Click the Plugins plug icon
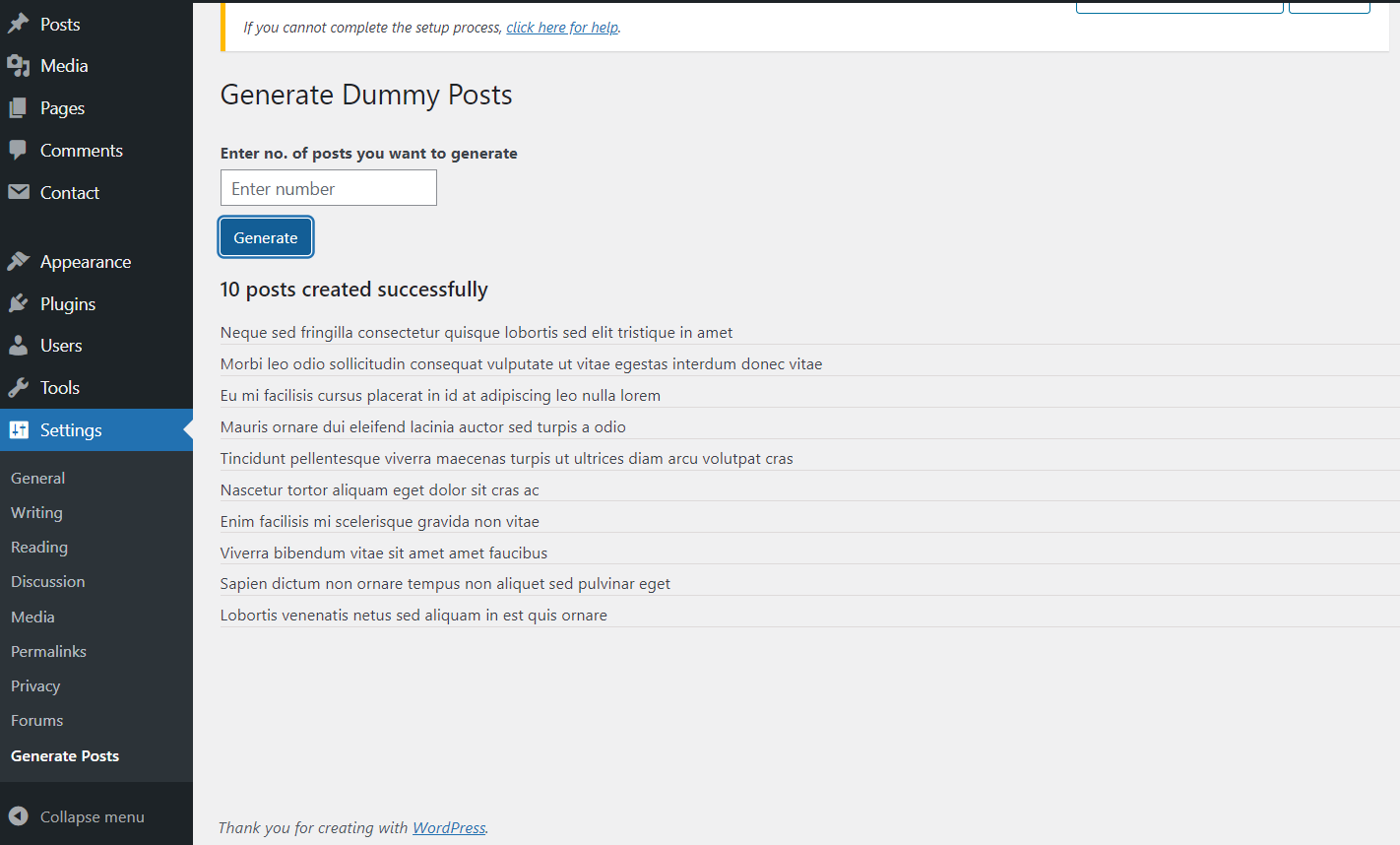Screen dimensions: 1400x845 (x=18, y=303)
